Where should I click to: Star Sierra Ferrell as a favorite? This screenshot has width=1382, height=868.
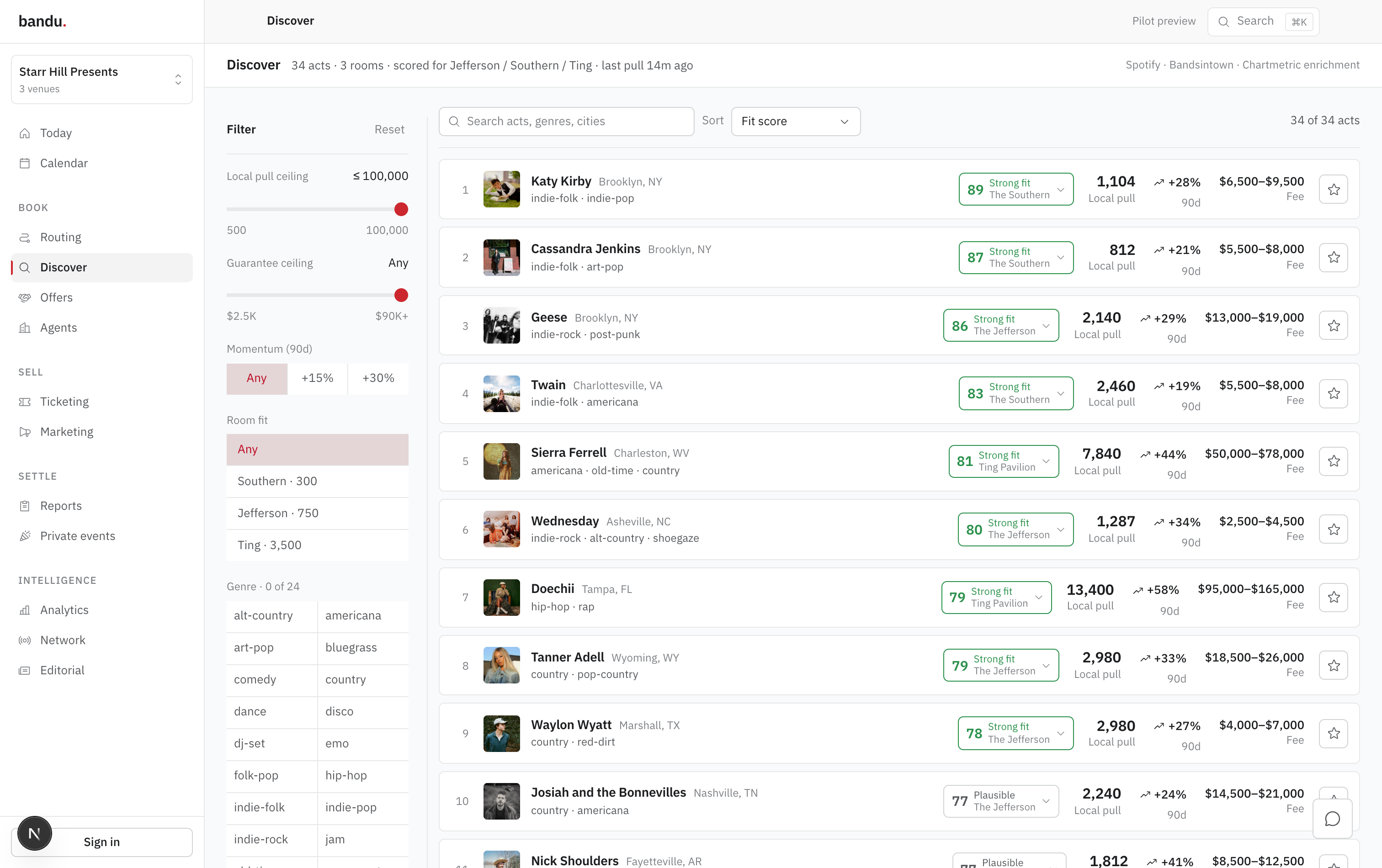click(x=1333, y=461)
